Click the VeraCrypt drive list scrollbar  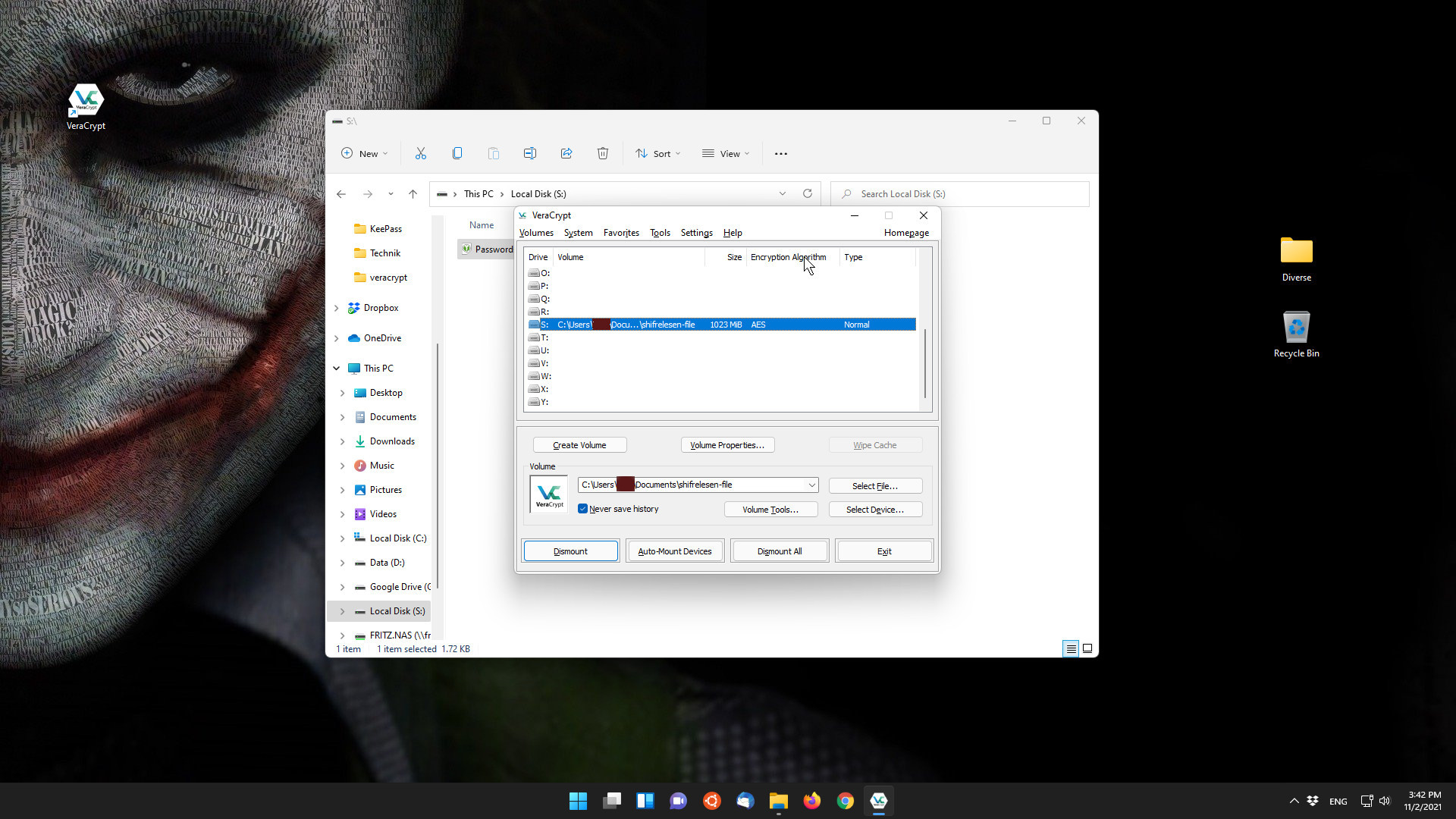tap(924, 362)
